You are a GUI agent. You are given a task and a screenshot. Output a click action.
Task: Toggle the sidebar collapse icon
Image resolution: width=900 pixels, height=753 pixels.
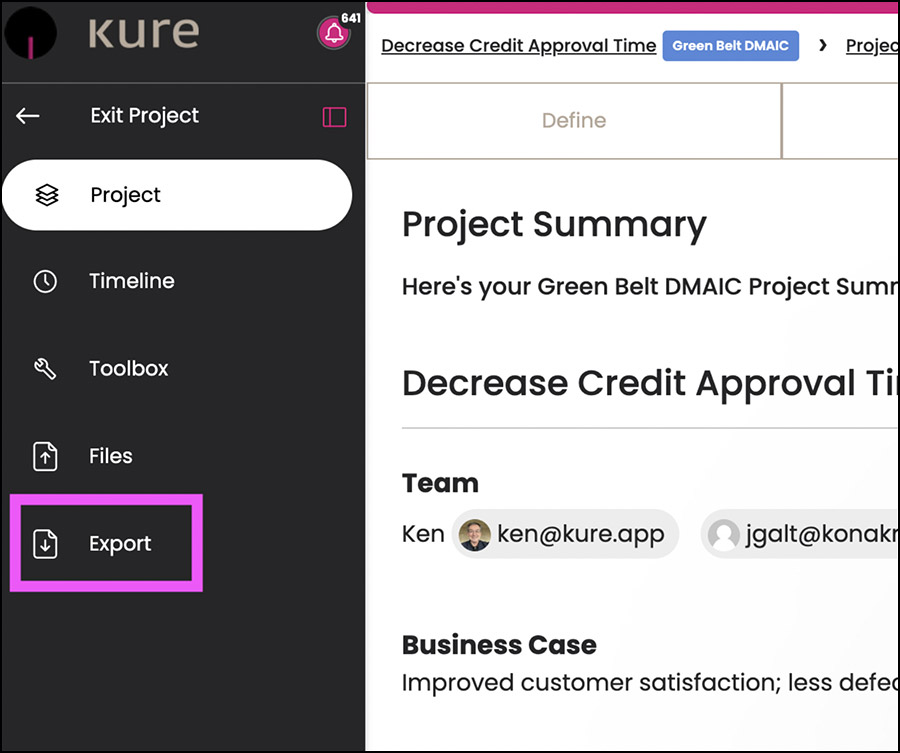334,117
